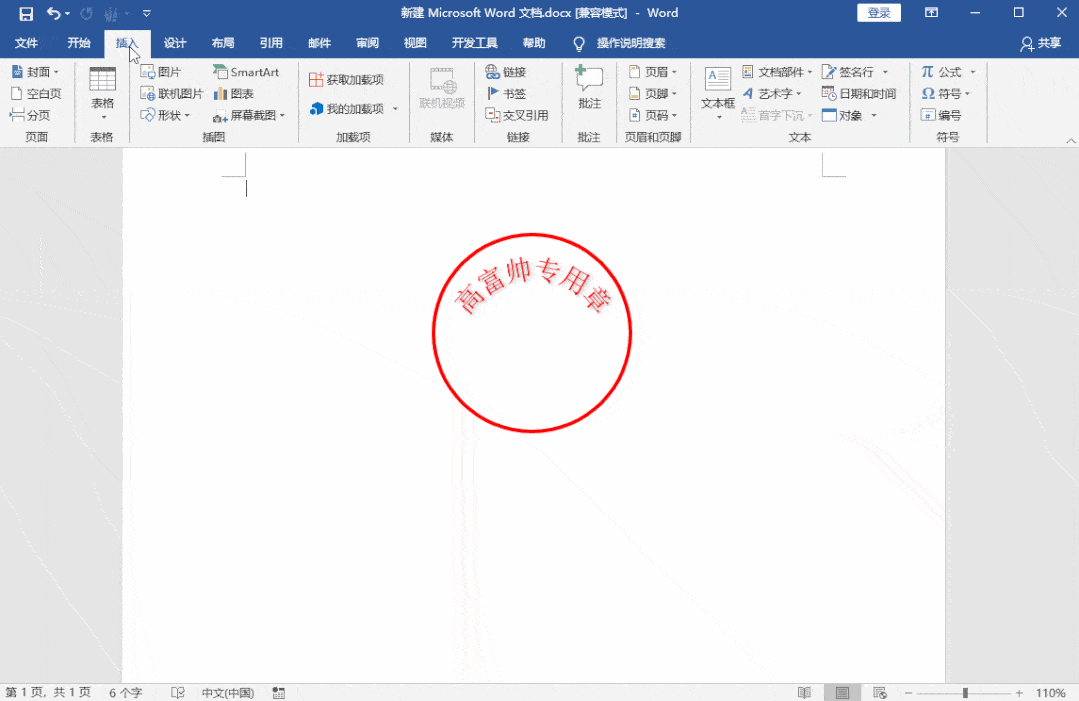Insert a SmartArt graphic
This screenshot has width=1079, height=701.
[246, 72]
